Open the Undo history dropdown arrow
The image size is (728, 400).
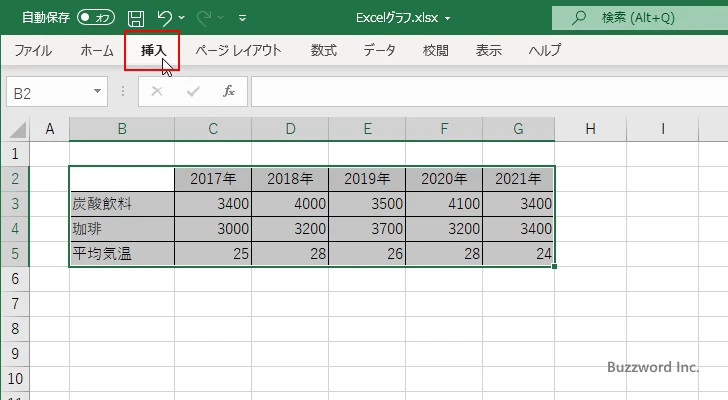coord(182,18)
